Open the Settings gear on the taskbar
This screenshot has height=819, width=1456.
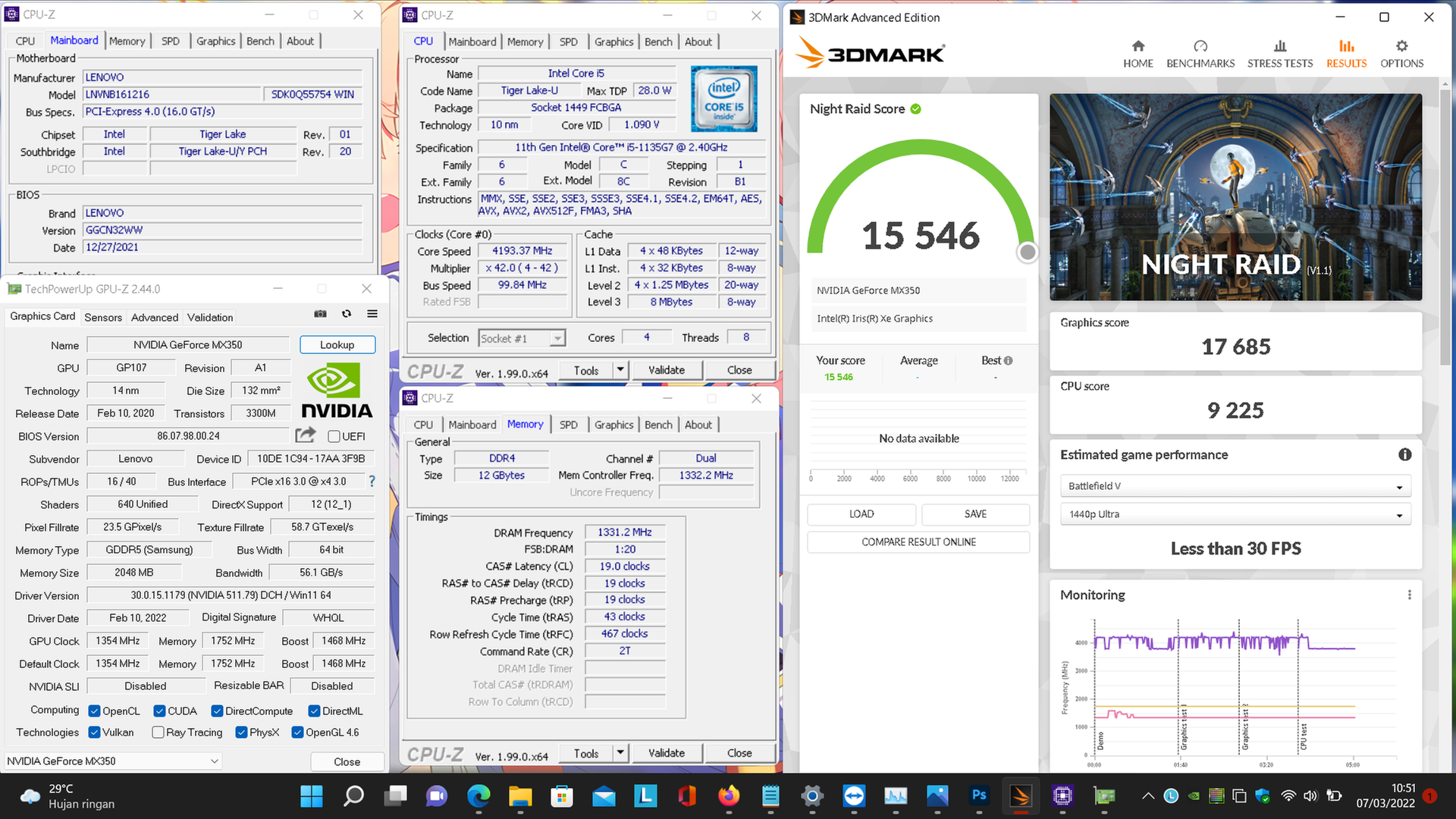pos(812,795)
